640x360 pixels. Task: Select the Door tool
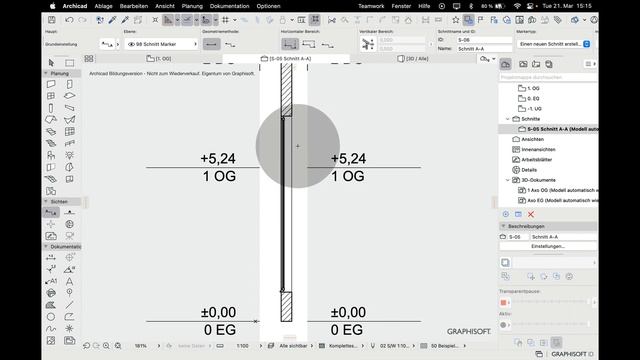pyautogui.click(x=70, y=84)
